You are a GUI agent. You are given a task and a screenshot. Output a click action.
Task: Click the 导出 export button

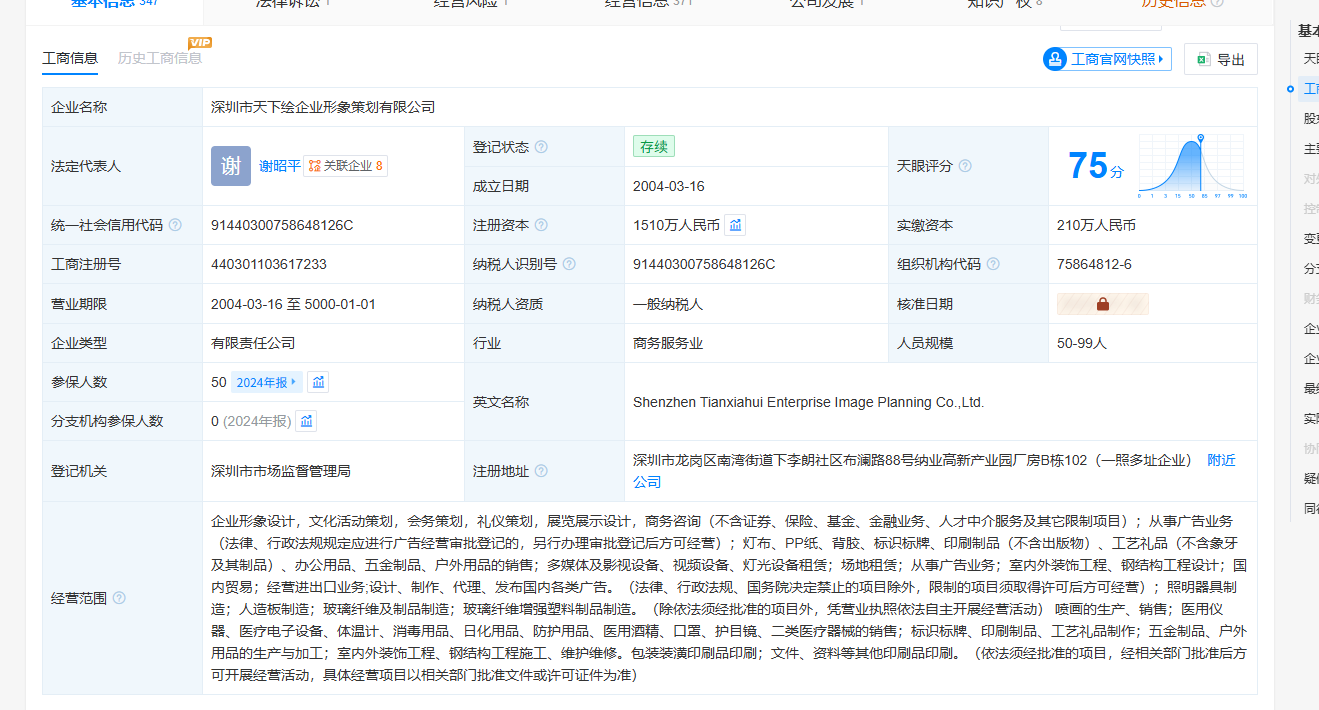click(x=1220, y=59)
